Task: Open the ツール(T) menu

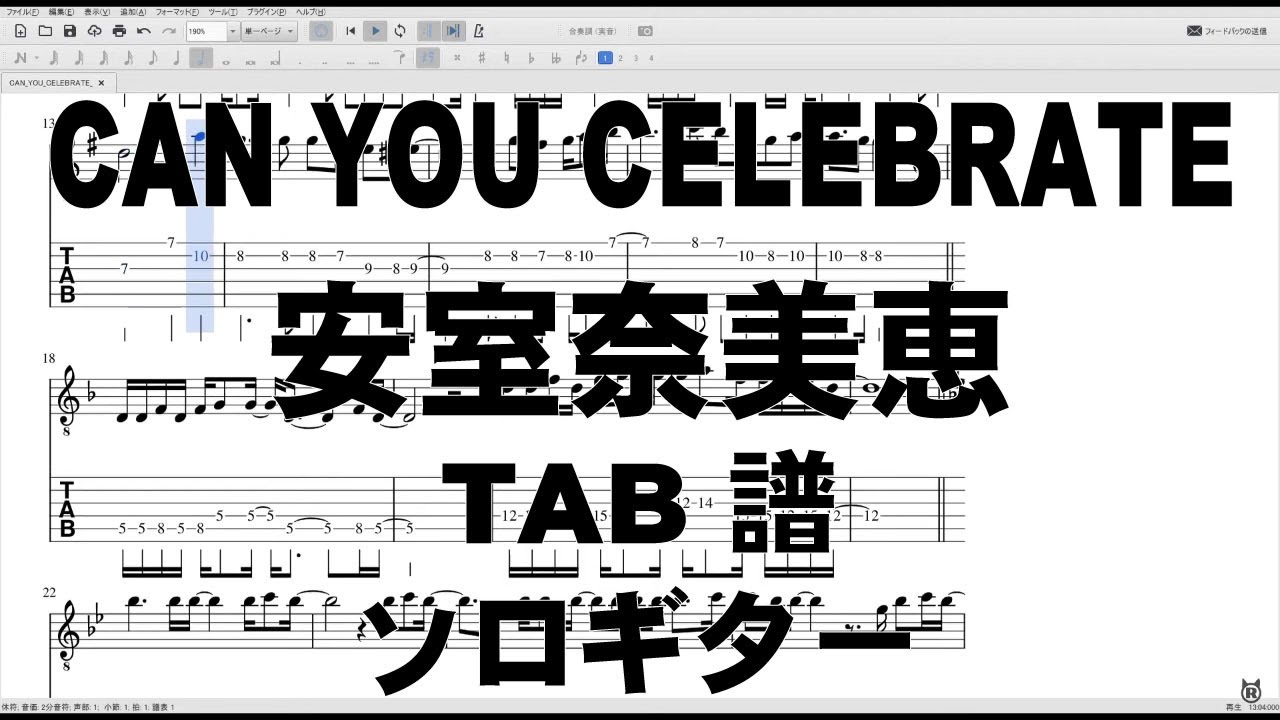Action: point(223,11)
